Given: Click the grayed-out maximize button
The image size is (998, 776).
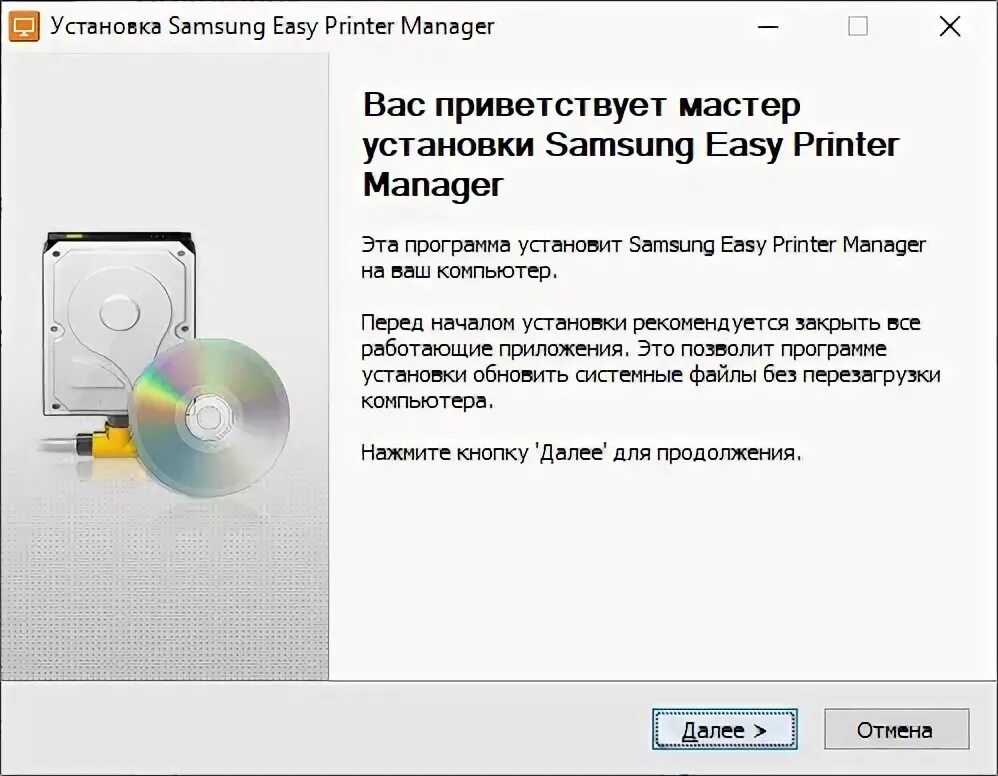Looking at the screenshot, I should pyautogui.click(x=857, y=27).
